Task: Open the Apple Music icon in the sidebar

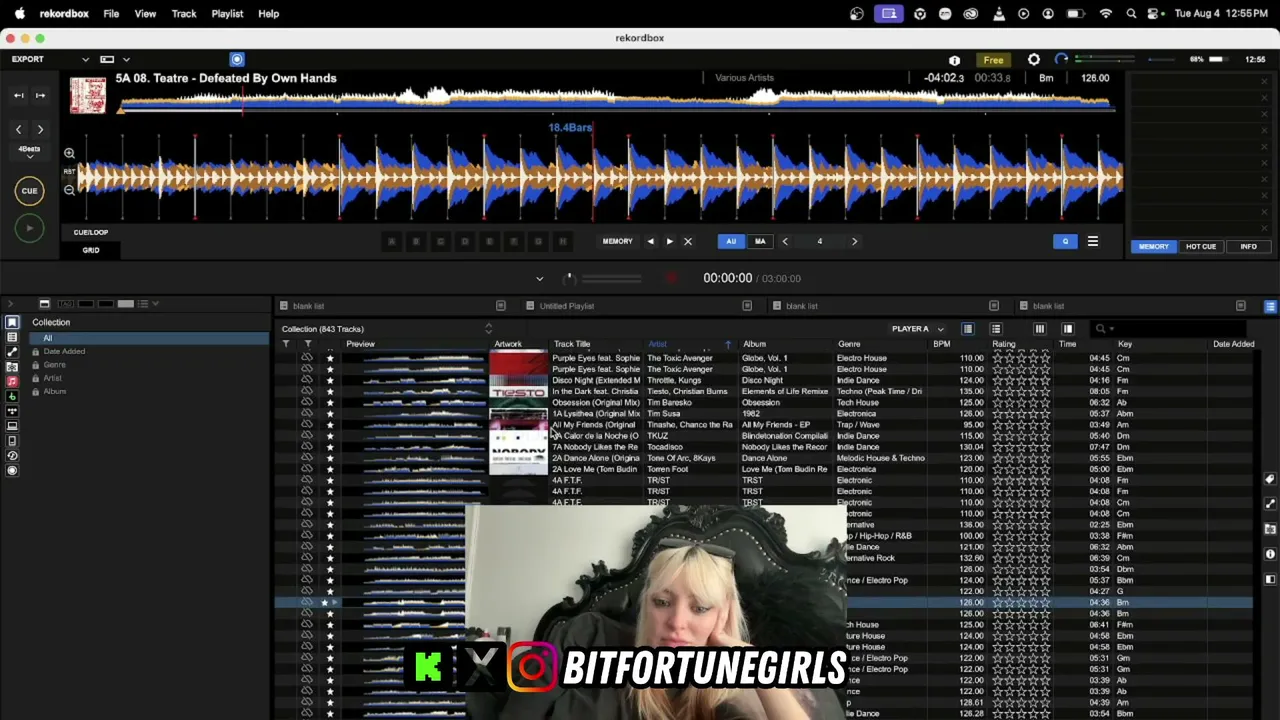Action: 12,382
